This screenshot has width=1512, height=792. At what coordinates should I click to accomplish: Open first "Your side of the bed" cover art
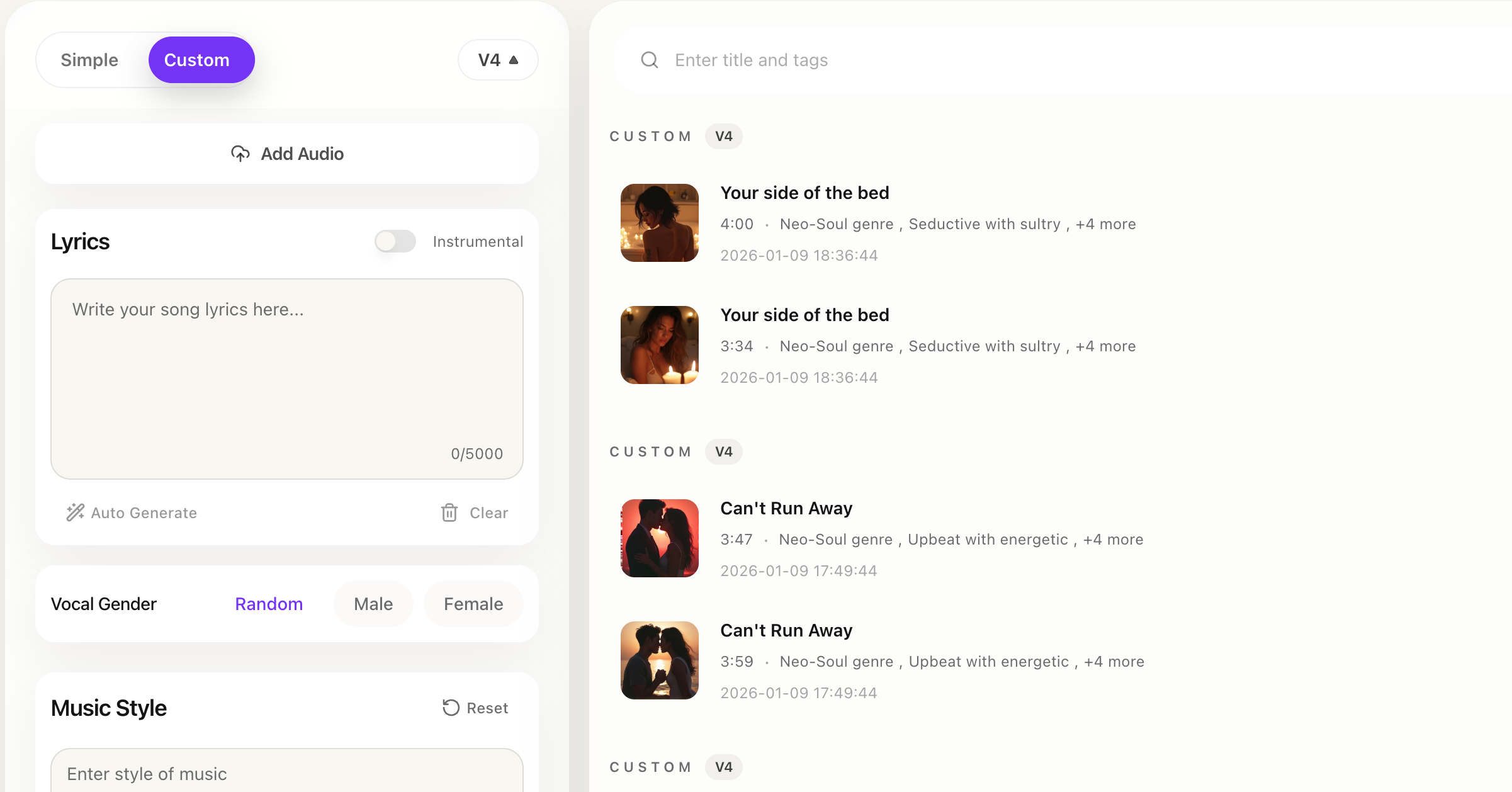[659, 223]
